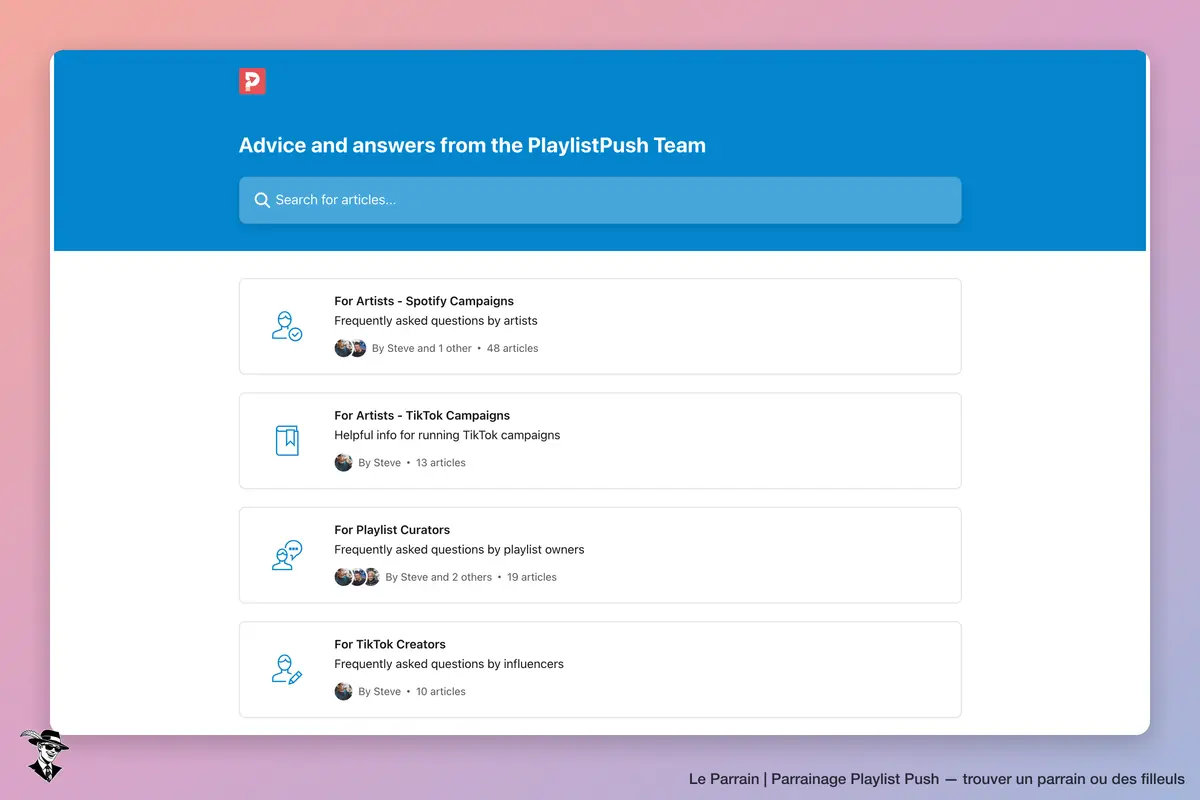The height and width of the screenshot is (800, 1200).
Task: Click the Playlist Curators chat person icon
Action: [287, 555]
